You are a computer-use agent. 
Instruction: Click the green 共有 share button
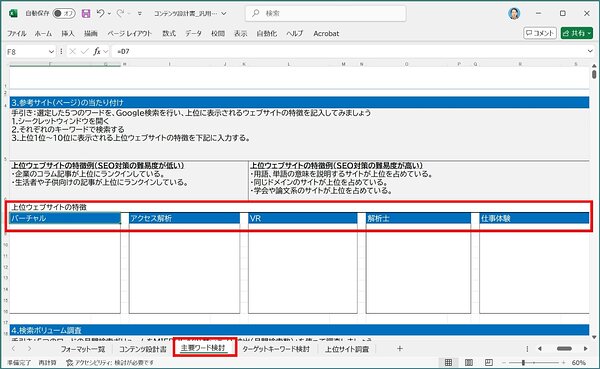tap(577, 33)
